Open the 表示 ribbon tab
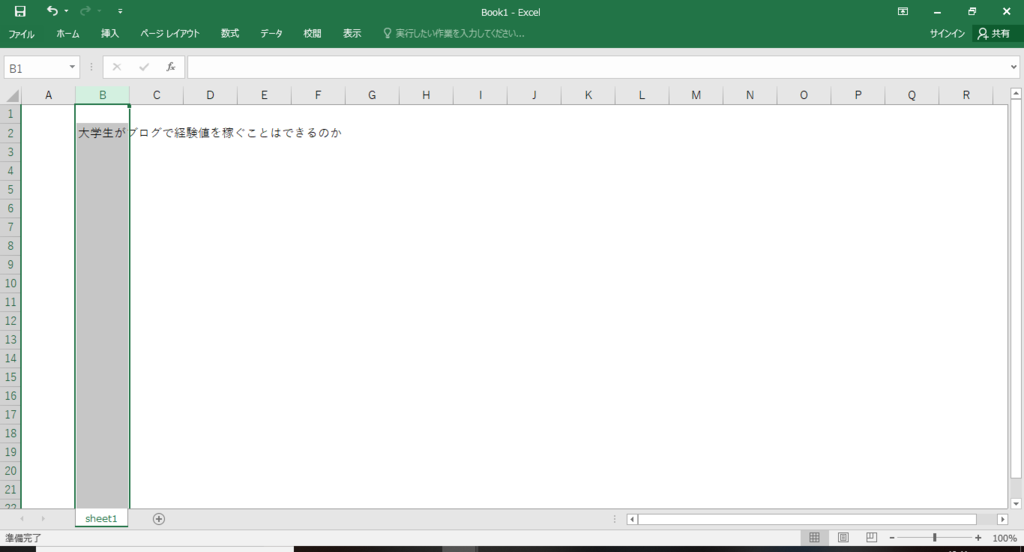Viewport: 1024px width, 552px height. tap(352, 33)
